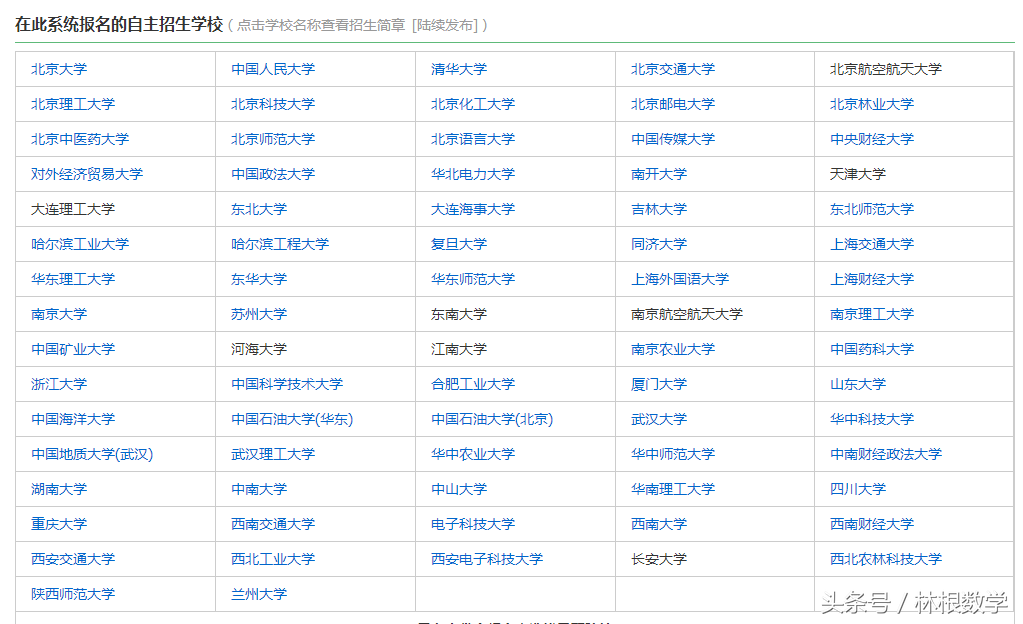Click the 清华大学 link
Viewport: 1023px width, 624px height.
click(x=459, y=69)
